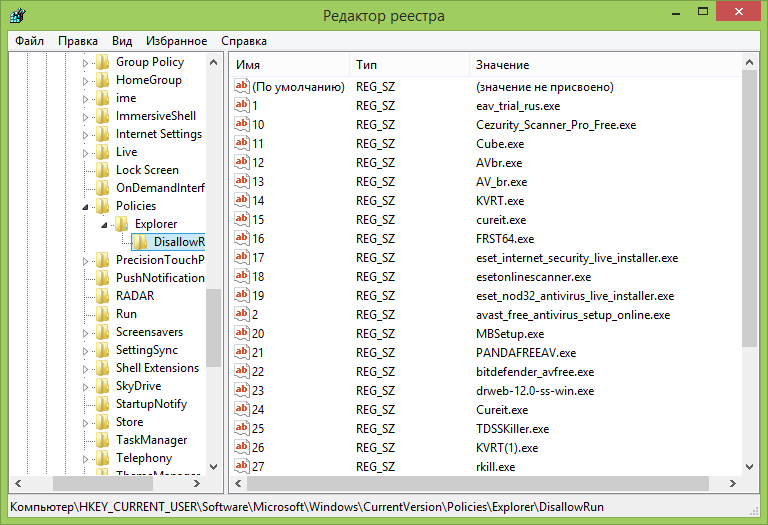
Task: Click the string icon of value 1
Action: (241, 105)
